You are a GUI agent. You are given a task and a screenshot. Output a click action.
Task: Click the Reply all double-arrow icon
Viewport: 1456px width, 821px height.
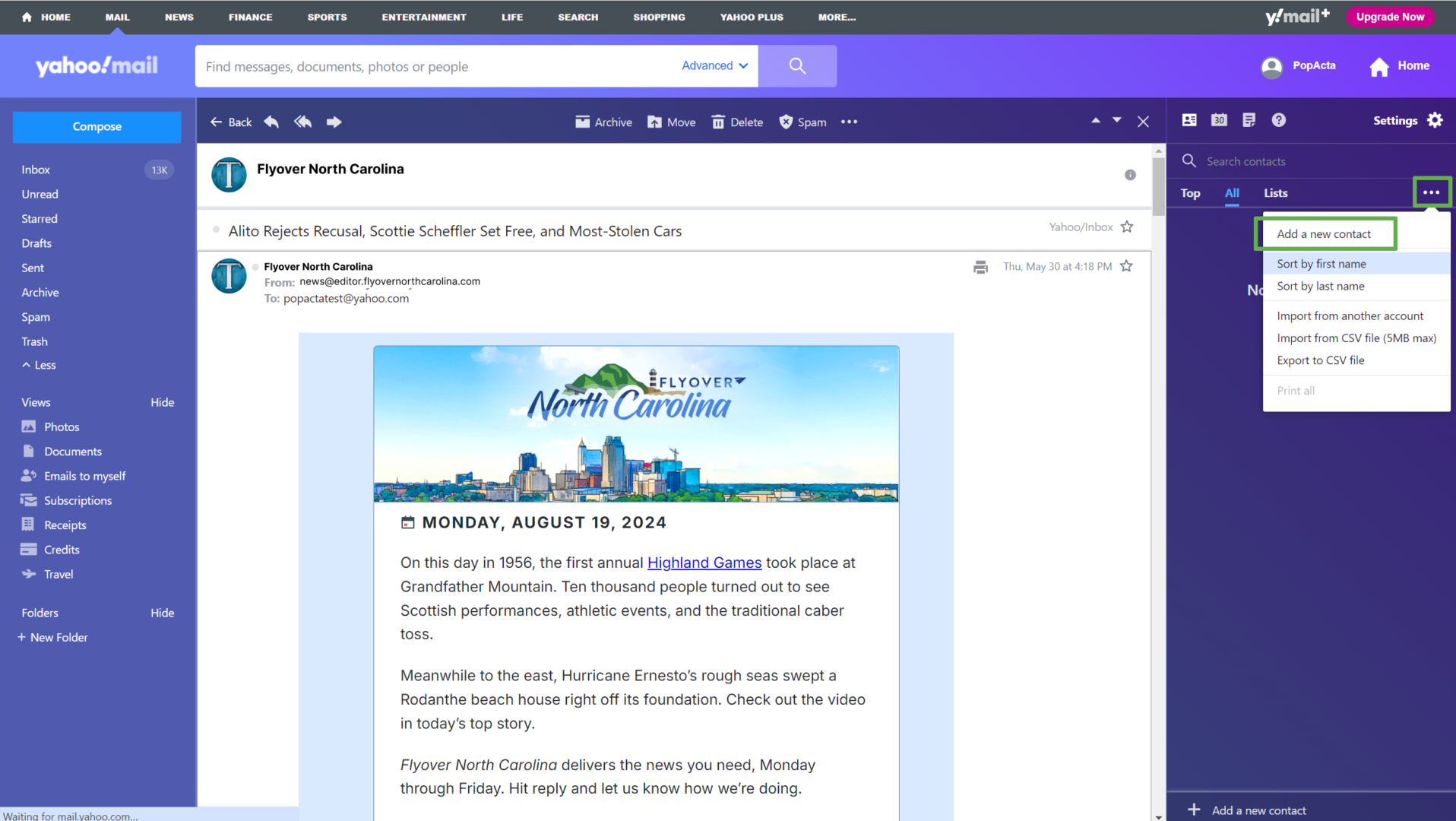tap(302, 122)
